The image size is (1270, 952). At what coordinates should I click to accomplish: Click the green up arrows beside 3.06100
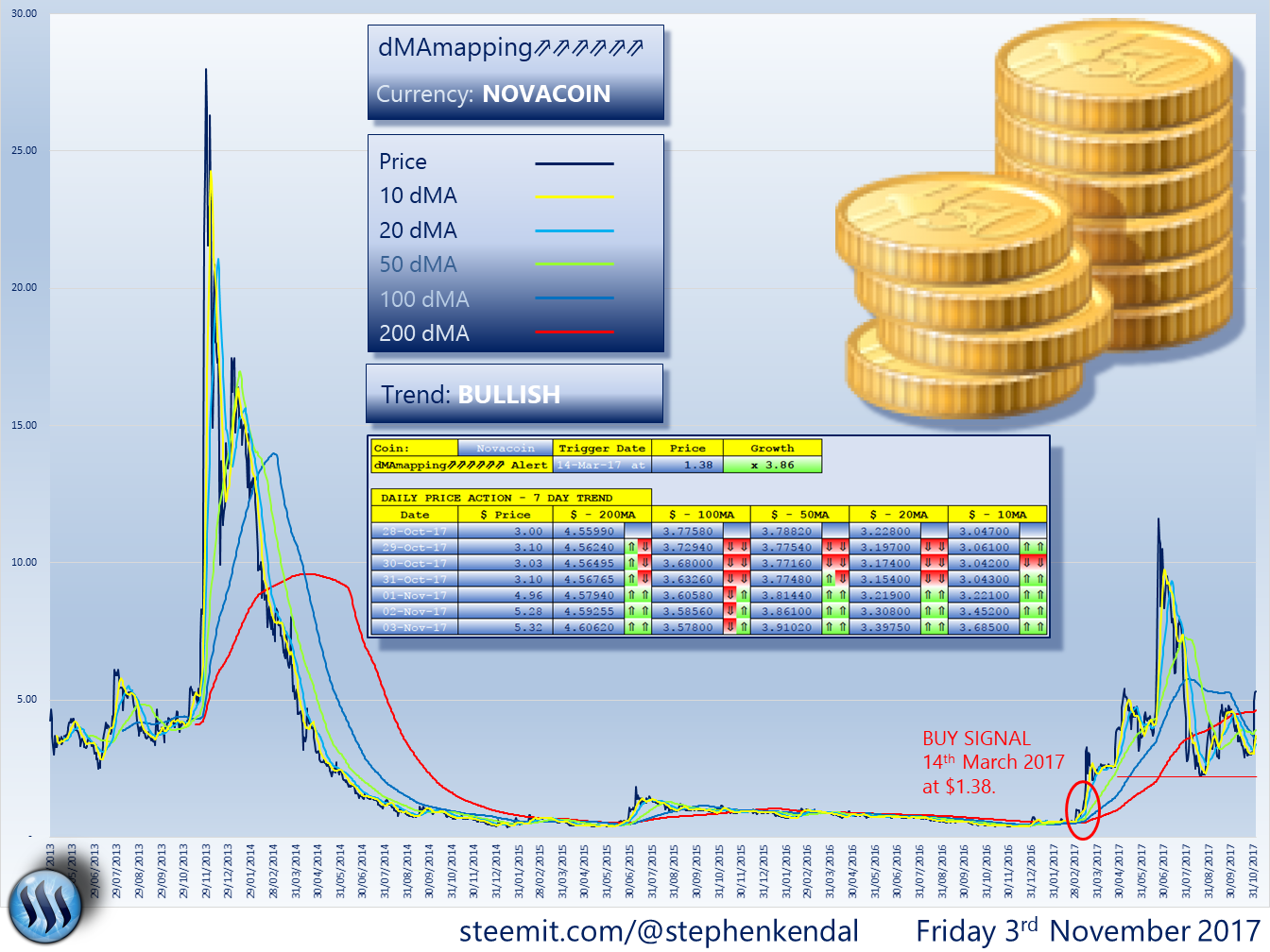(x=1033, y=547)
